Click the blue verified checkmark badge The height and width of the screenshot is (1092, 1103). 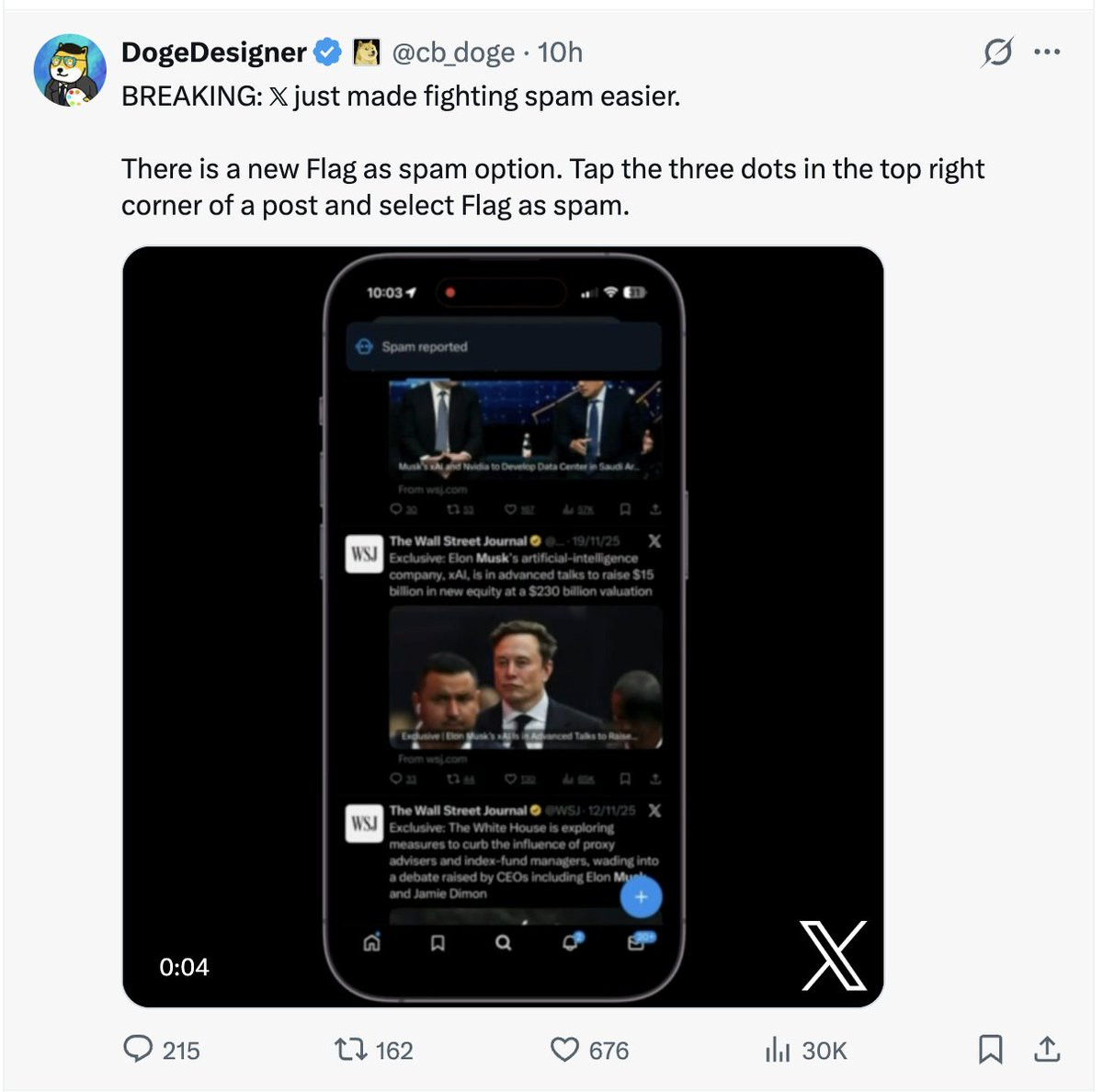pyautogui.click(x=327, y=52)
